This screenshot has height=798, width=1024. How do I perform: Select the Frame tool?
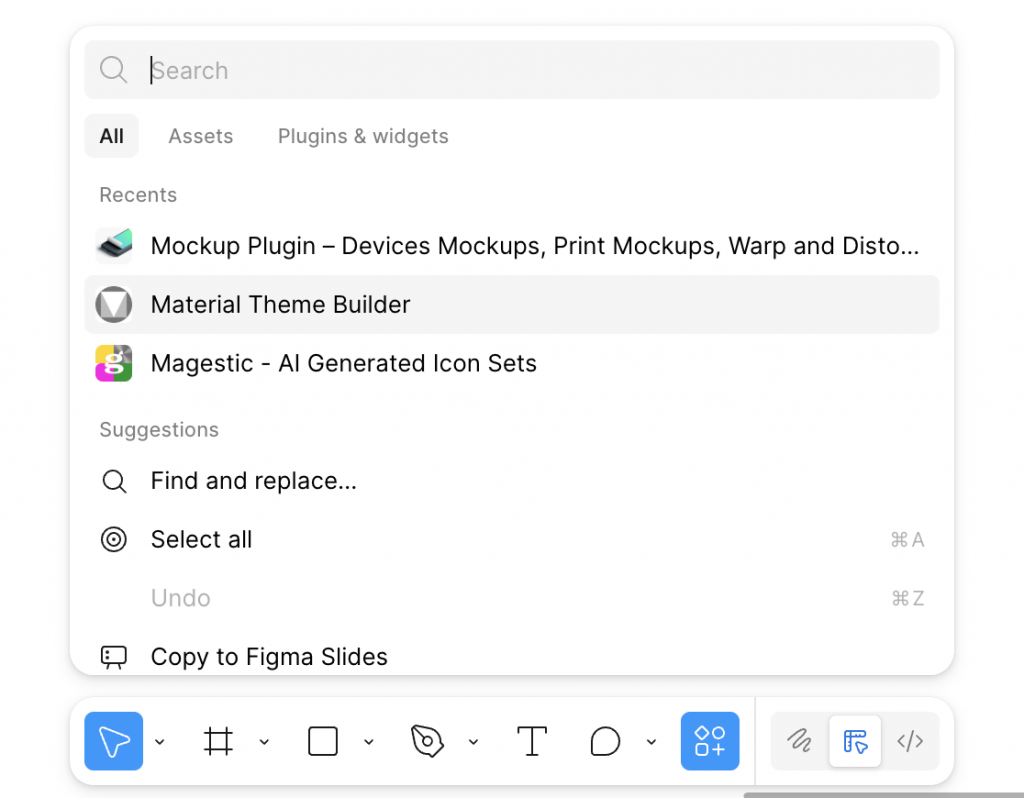click(218, 741)
